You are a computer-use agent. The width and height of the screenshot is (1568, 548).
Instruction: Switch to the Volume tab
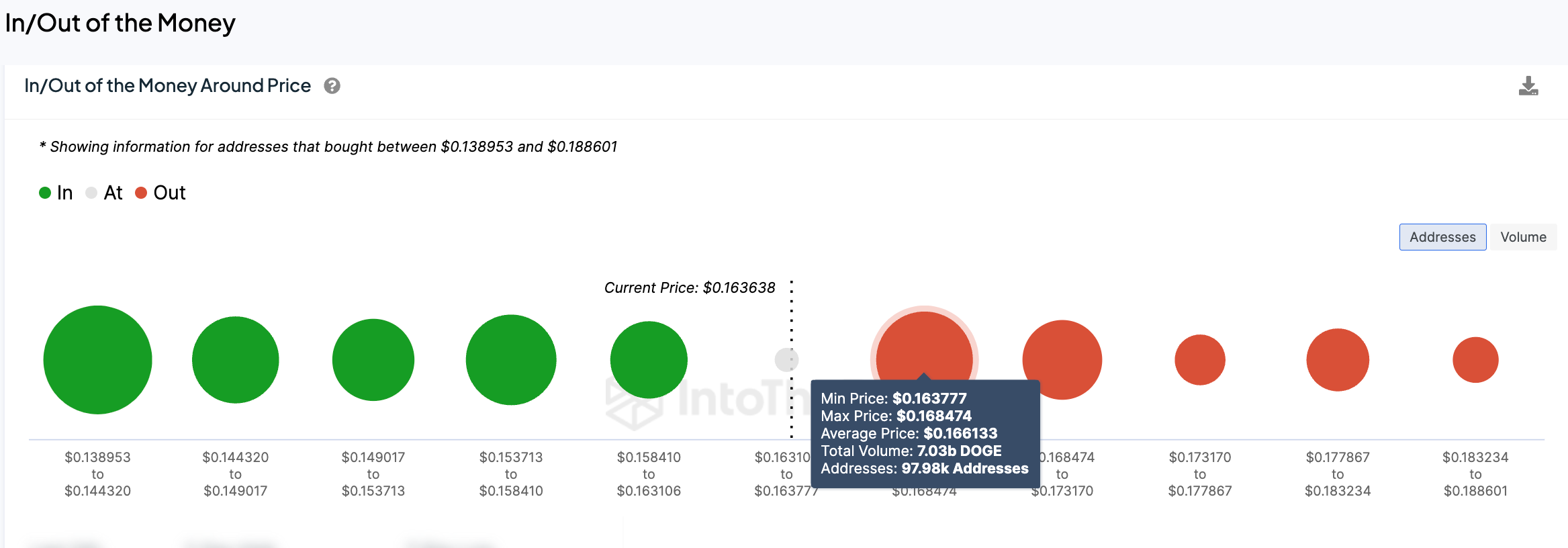[x=1522, y=237]
